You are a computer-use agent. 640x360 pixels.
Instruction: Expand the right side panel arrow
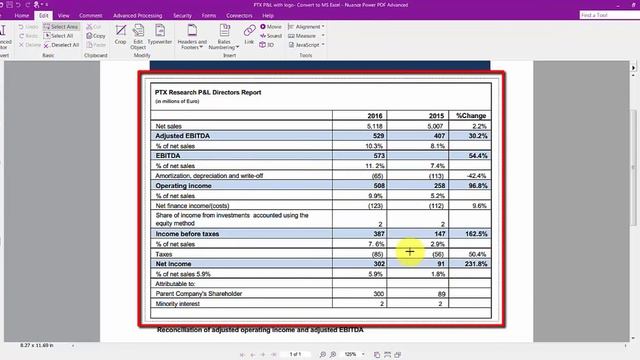(x=633, y=67)
